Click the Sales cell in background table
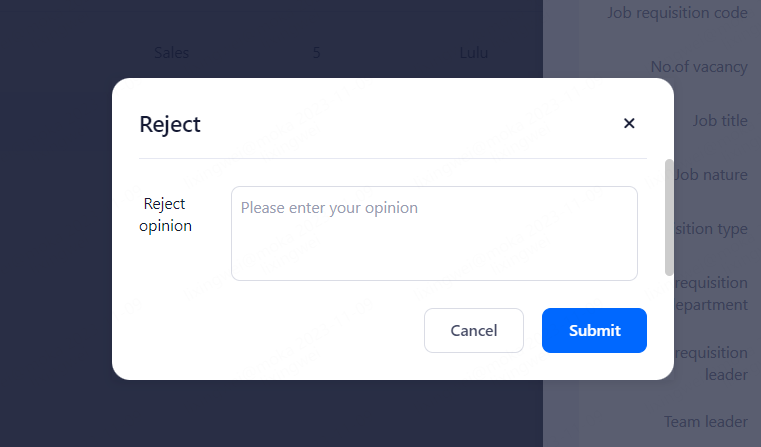Image resolution: width=761 pixels, height=447 pixels. [171, 53]
